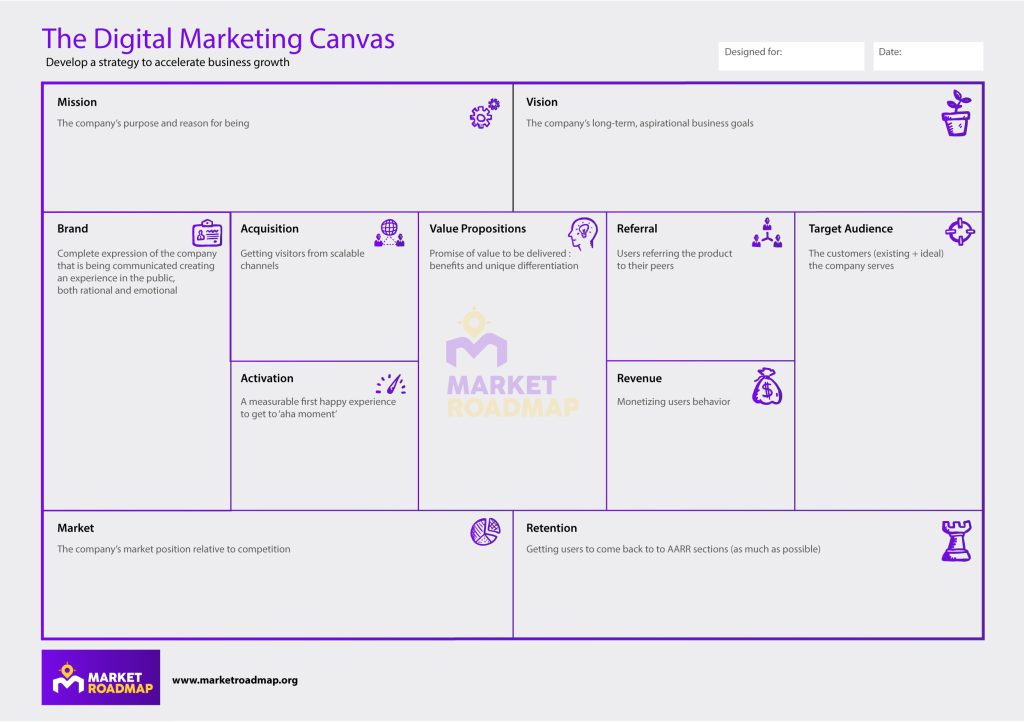The width and height of the screenshot is (1024, 722).
Task: Click the head lightbulb icon in Value Propositions
Action: point(583,233)
